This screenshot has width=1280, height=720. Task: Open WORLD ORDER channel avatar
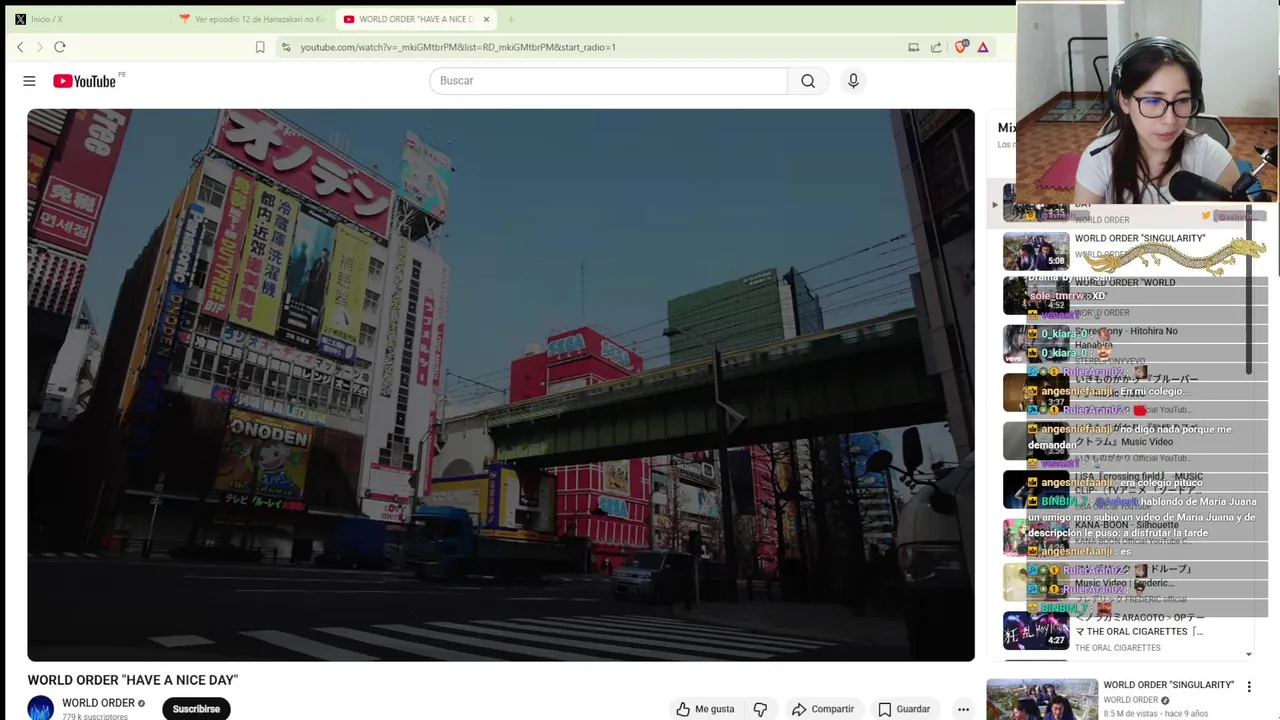(40, 708)
